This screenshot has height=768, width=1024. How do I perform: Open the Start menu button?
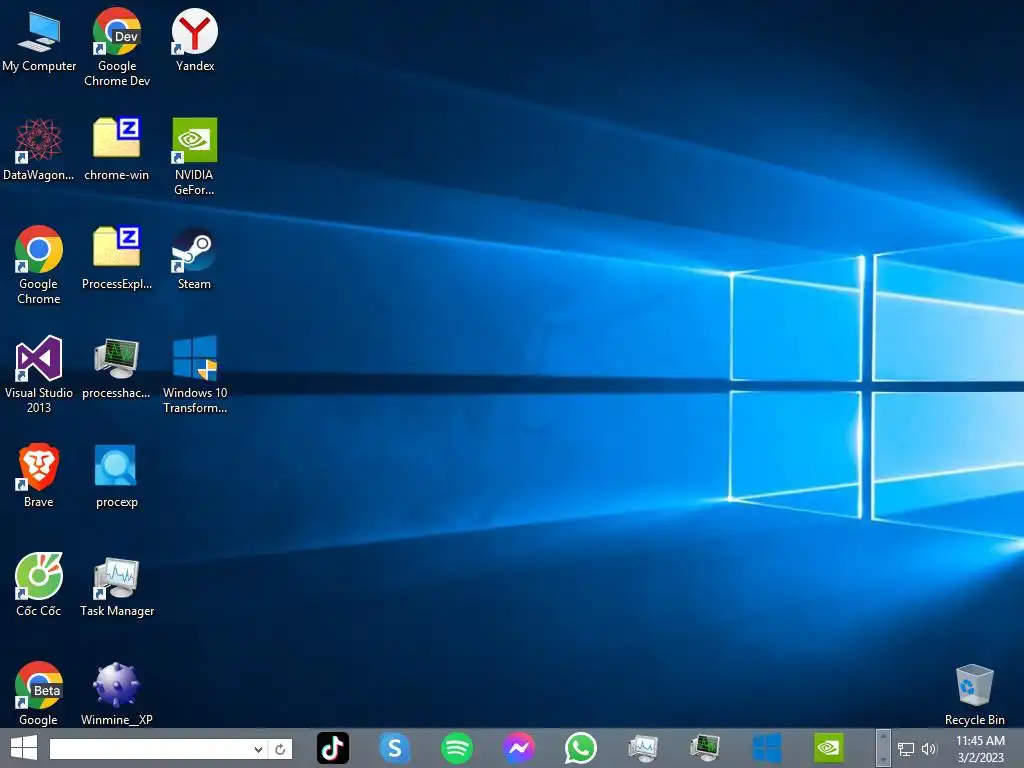click(24, 748)
